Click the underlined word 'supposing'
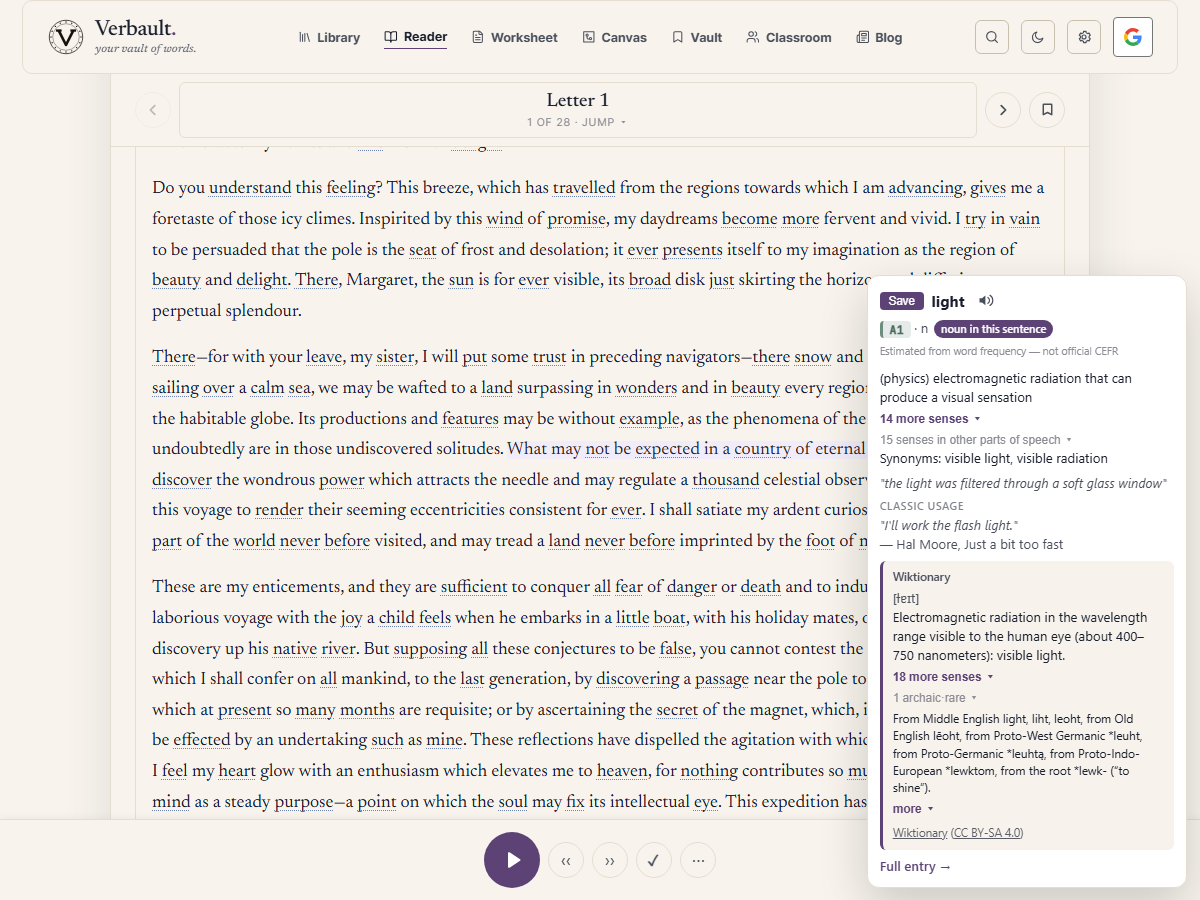1200x900 pixels. click(x=430, y=649)
